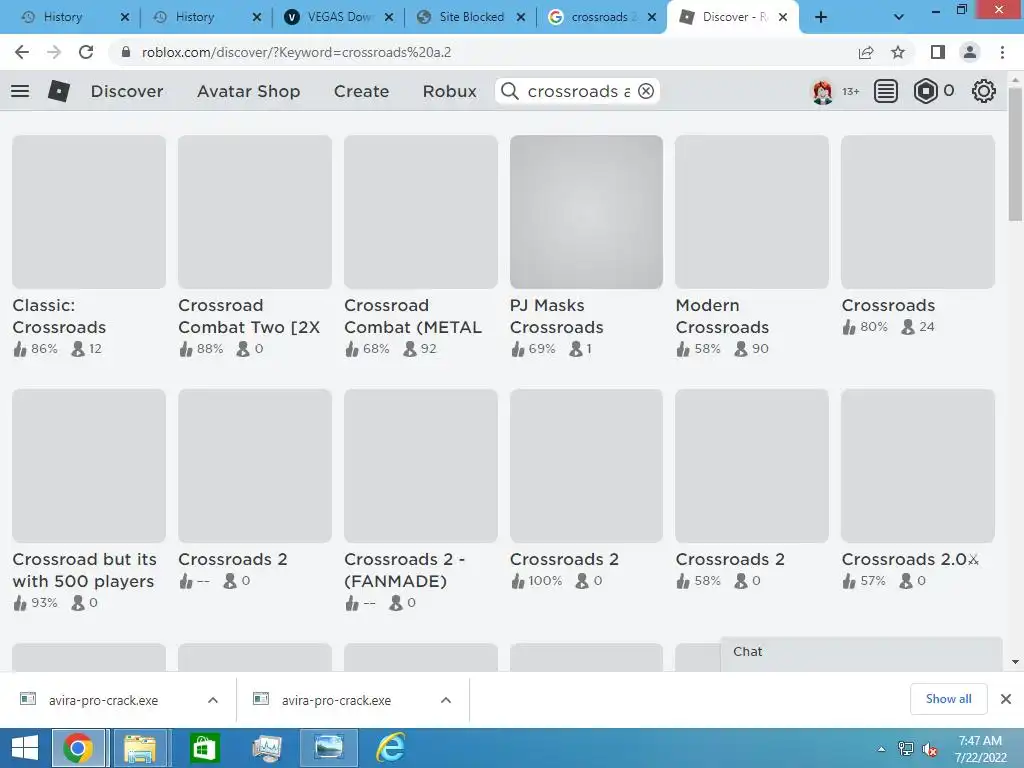Expand first avira-pro-crack.exe download options
The image size is (1024, 768).
tap(213, 700)
